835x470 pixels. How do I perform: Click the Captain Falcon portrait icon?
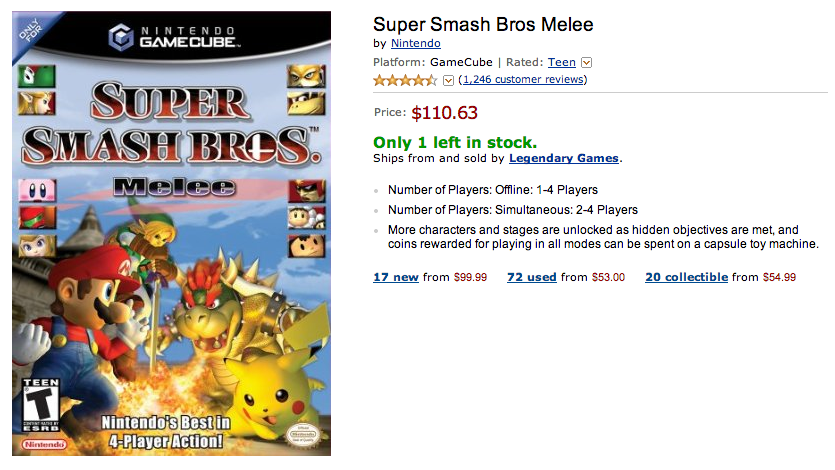(x=307, y=191)
